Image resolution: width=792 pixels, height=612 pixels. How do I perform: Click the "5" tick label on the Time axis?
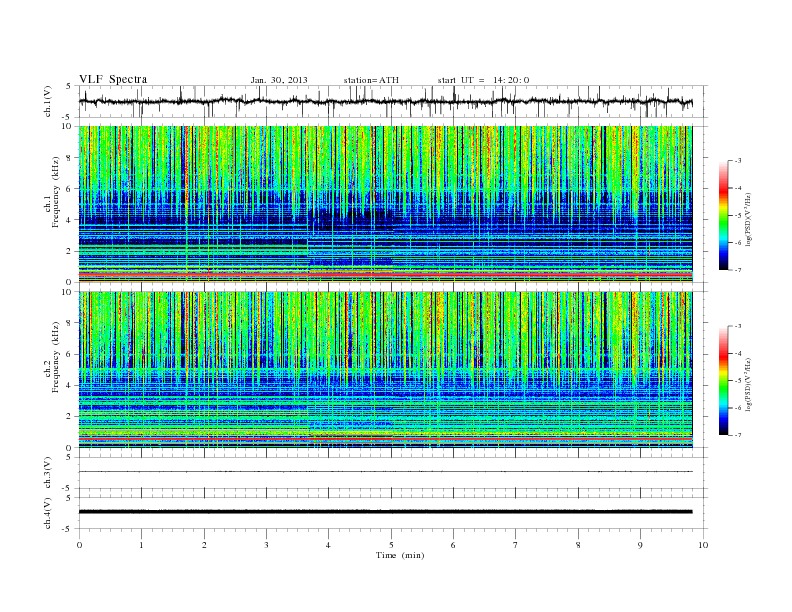[x=391, y=545]
